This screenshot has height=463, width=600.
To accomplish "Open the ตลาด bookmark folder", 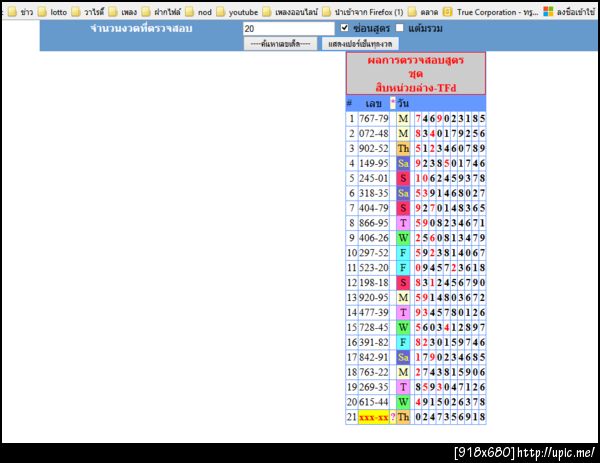I will coord(423,12).
